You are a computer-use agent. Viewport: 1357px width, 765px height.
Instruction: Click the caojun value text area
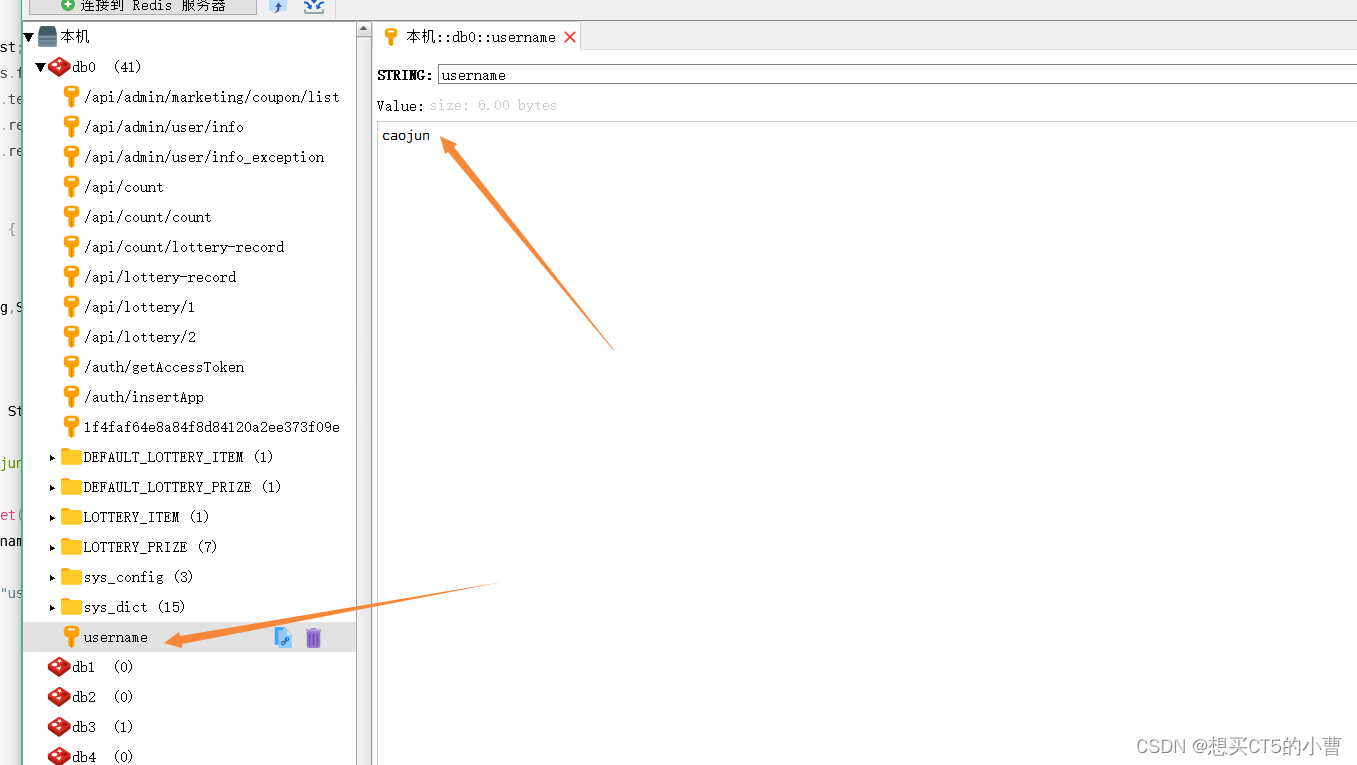click(x=867, y=443)
